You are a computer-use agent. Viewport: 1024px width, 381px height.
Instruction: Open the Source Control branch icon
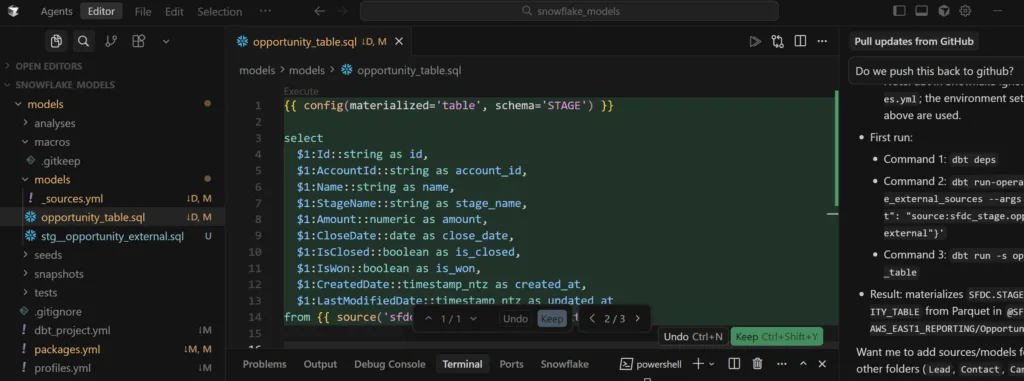pos(111,41)
